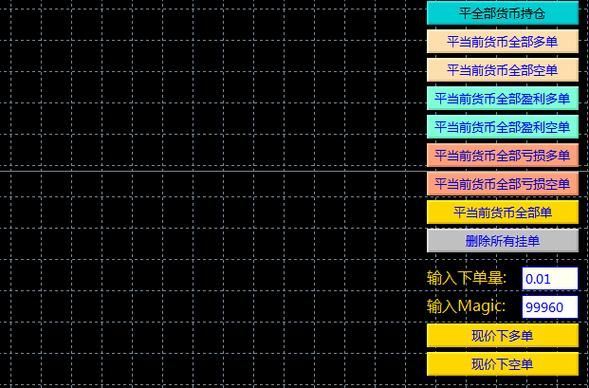Select the 平当前货币全部空单 button
The width and height of the screenshot is (589, 388).
(503, 70)
